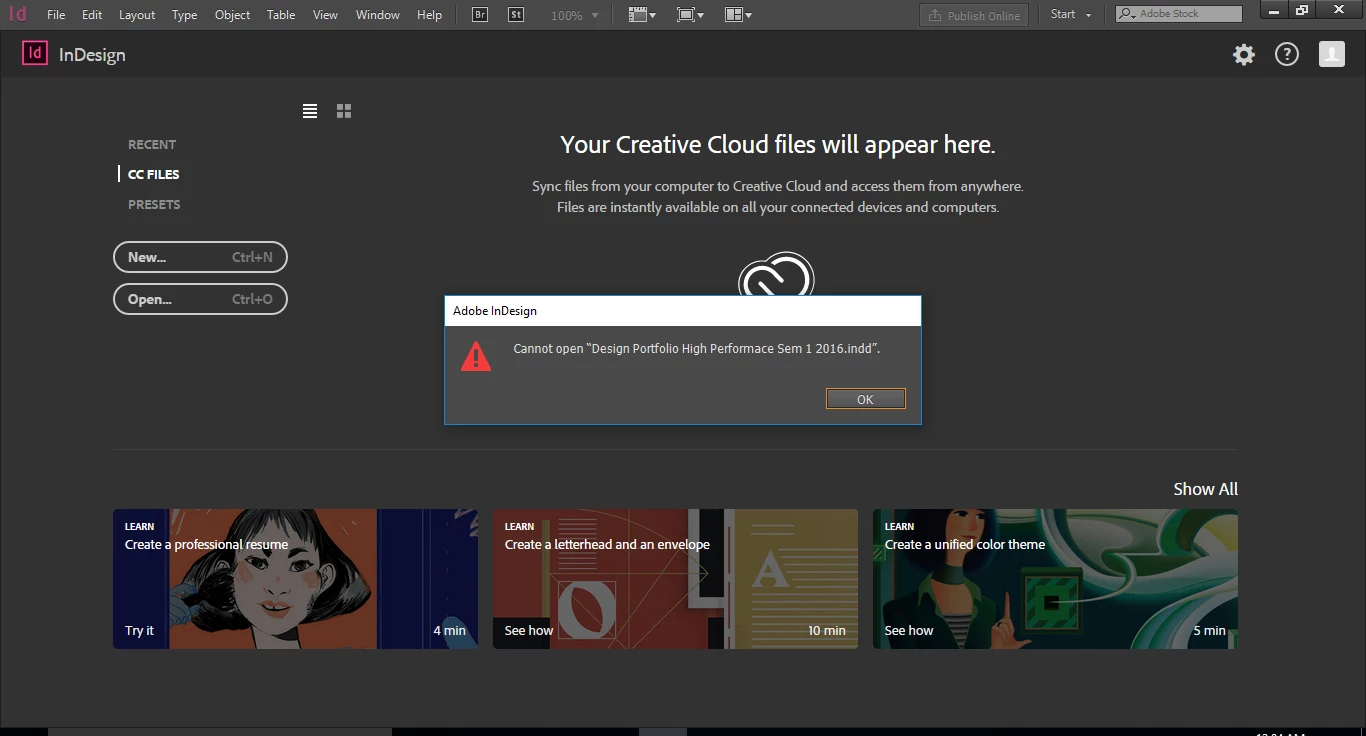Dismiss the error dialog with OK
Viewport: 1366px width, 736px height.
click(x=866, y=399)
